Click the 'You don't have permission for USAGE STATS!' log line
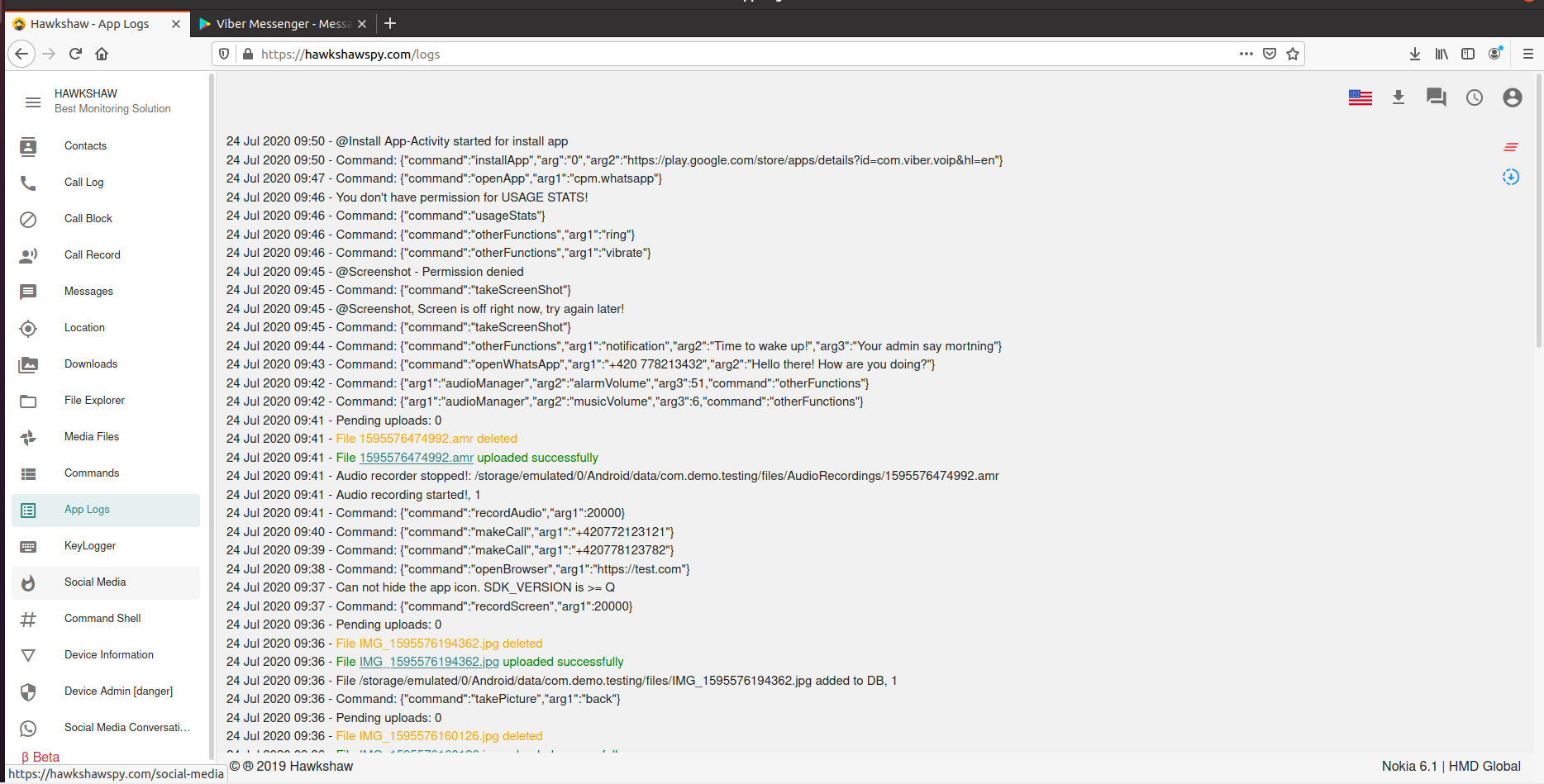 click(x=461, y=197)
